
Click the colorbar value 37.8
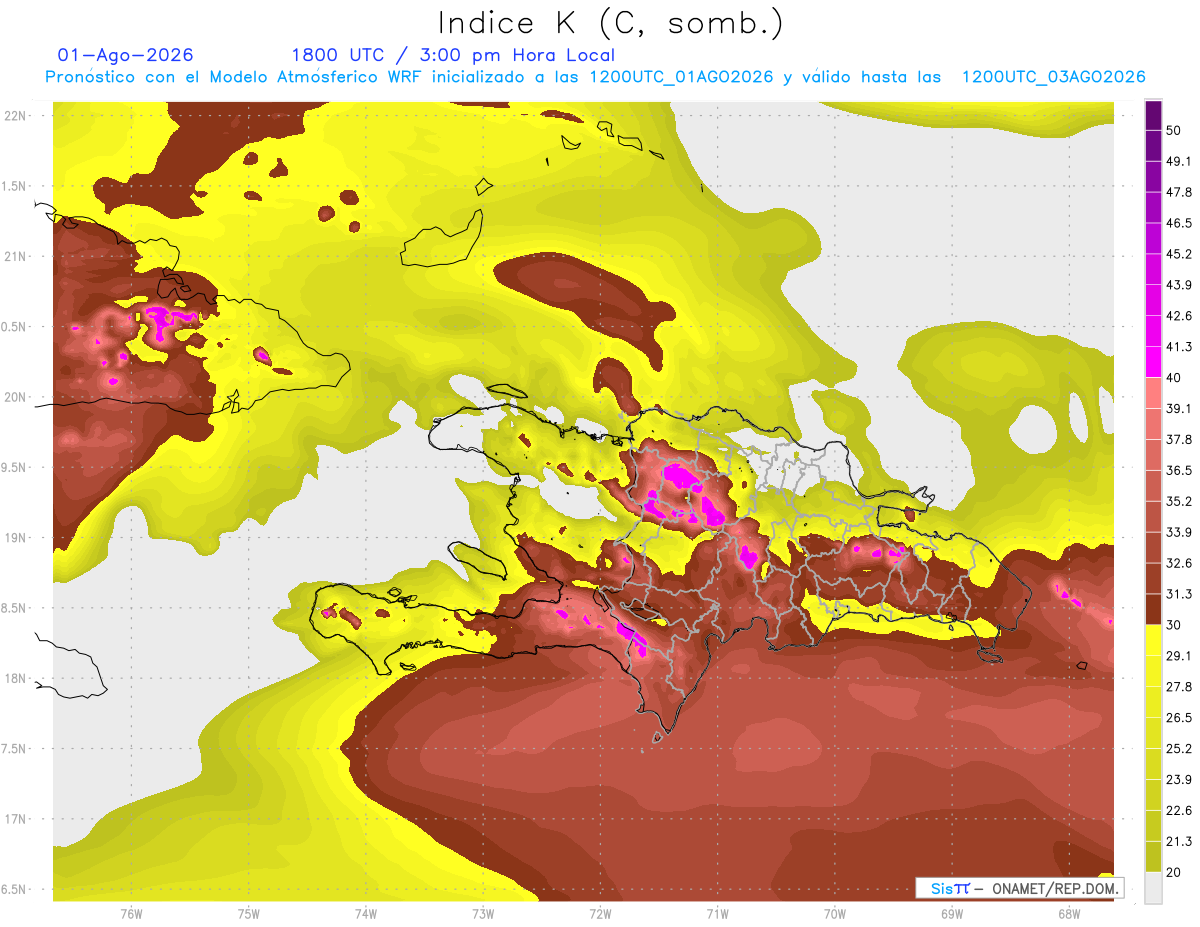[1179, 439]
